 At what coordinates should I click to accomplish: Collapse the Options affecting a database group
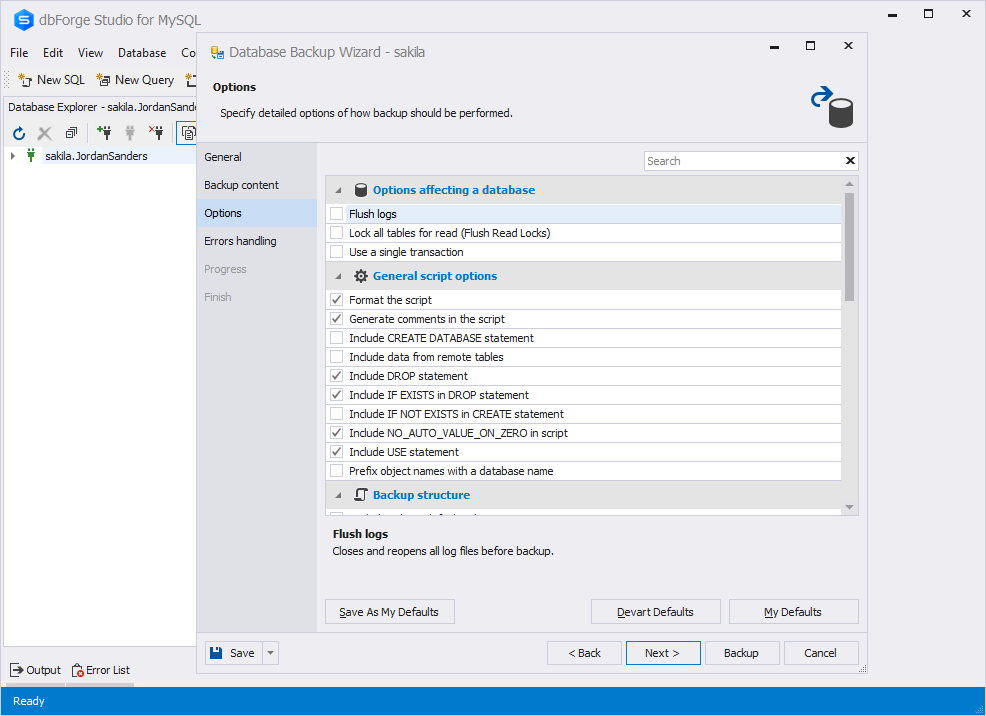click(338, 190)
